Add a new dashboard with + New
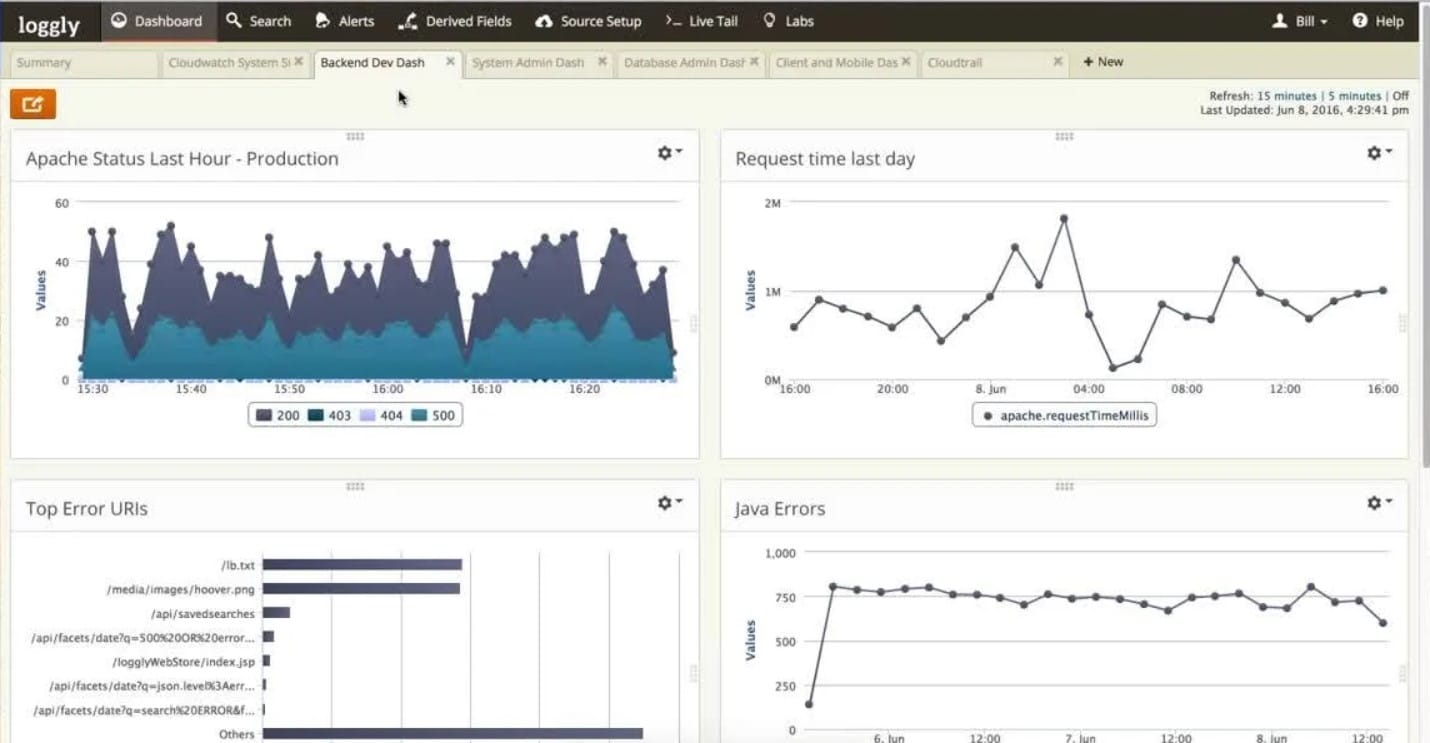The image size is (1430, 743). point(1103,62)
